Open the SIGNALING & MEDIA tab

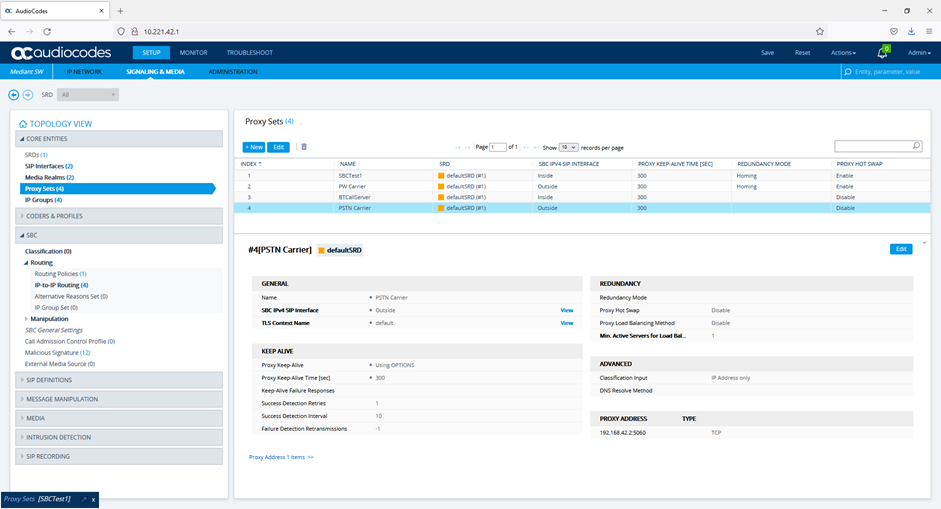[155, 71]
